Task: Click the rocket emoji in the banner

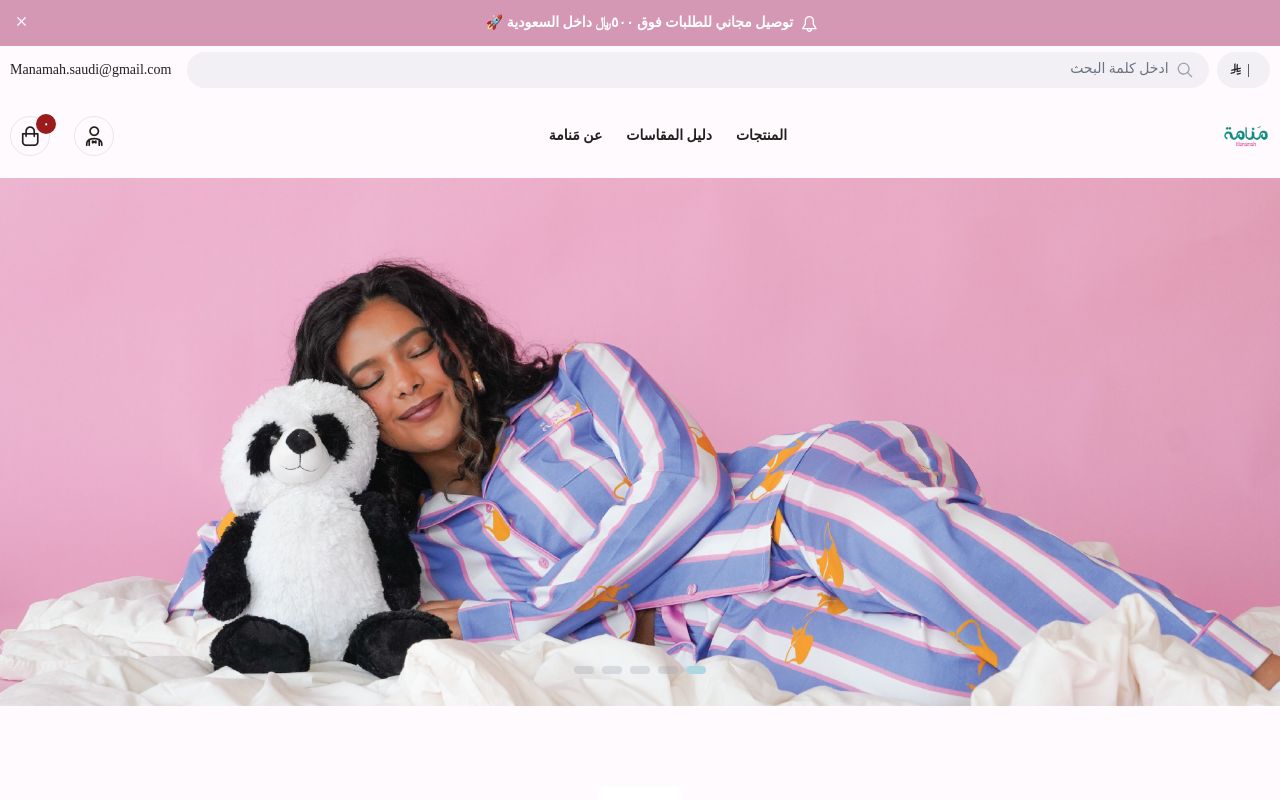Action: coord(494,22)
